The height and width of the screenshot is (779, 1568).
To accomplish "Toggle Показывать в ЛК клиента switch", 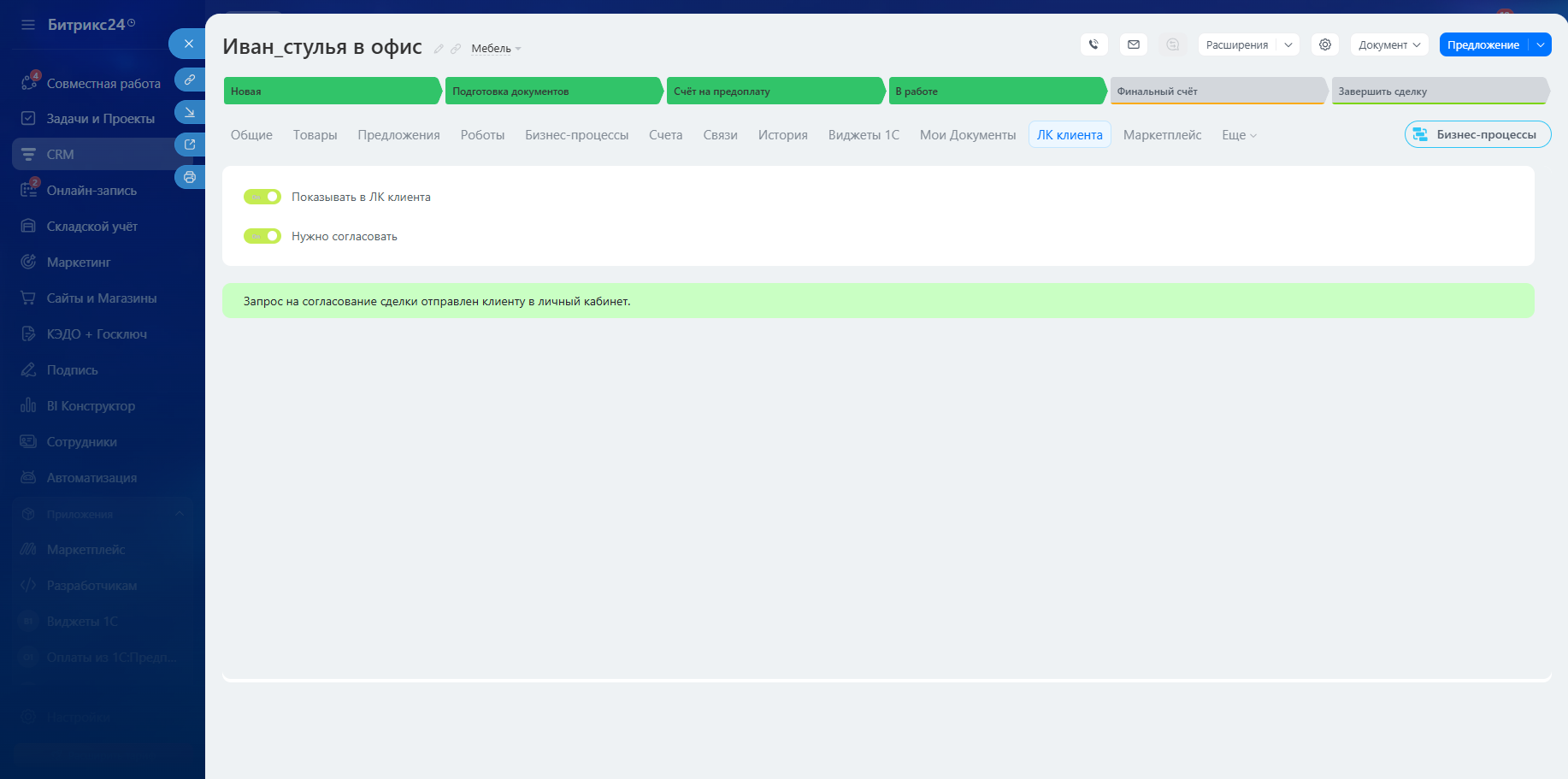I will [262, 197].
